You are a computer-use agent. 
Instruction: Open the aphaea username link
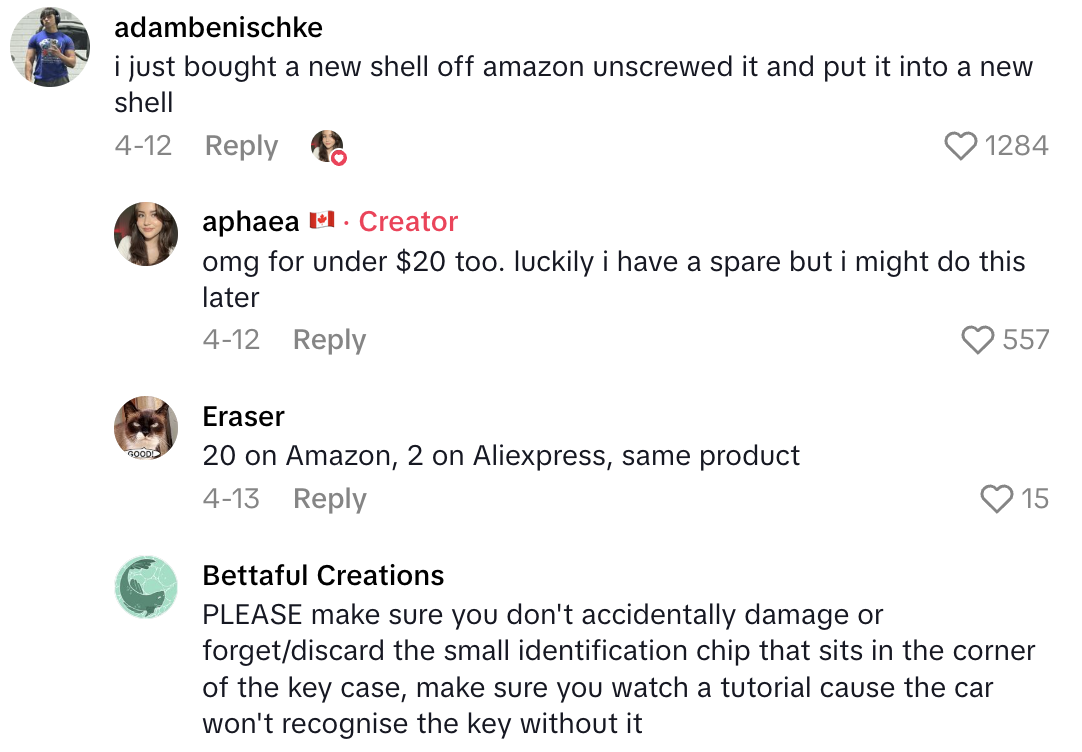coord(250,221)
